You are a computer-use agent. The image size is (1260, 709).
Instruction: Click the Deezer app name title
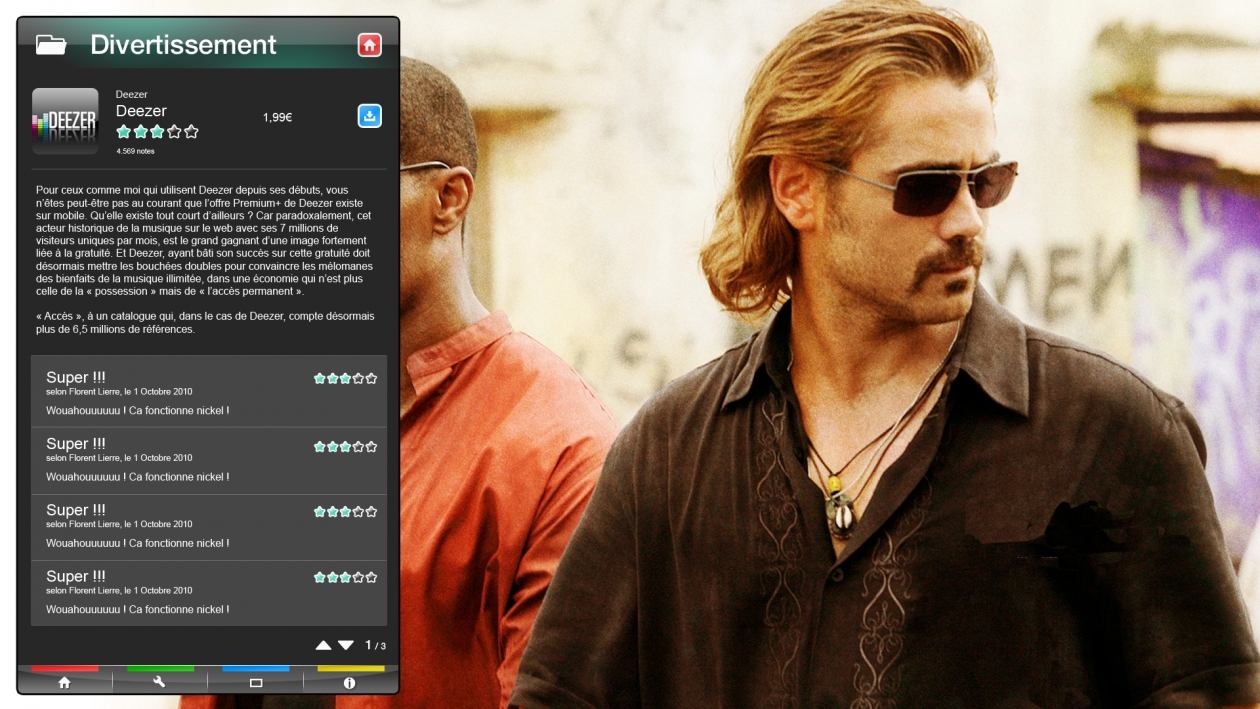coord(141,111)
